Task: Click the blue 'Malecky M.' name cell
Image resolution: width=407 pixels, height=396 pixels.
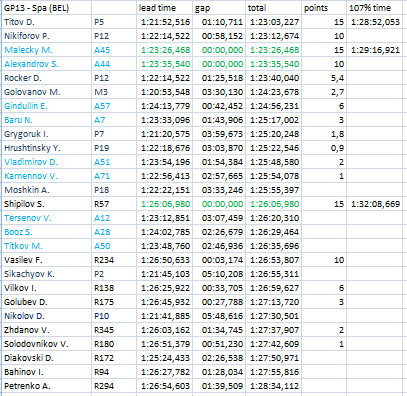Action: (x=46, y=50)
